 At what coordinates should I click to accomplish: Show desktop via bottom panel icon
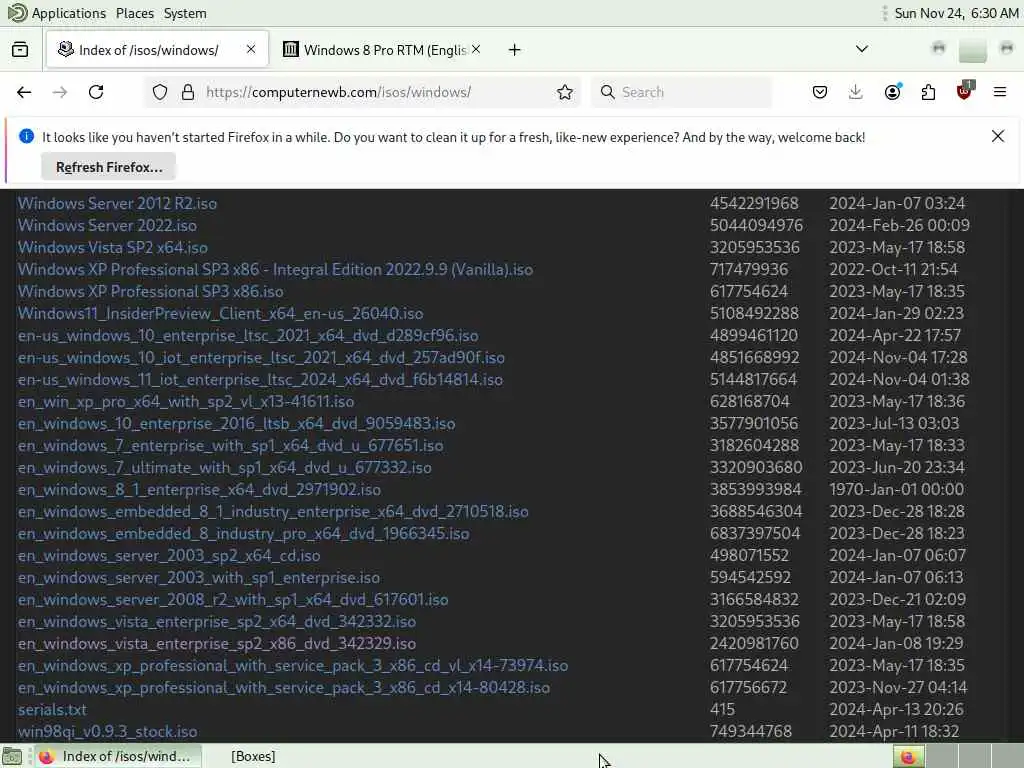pyautogui.click(x=12, y=756)
